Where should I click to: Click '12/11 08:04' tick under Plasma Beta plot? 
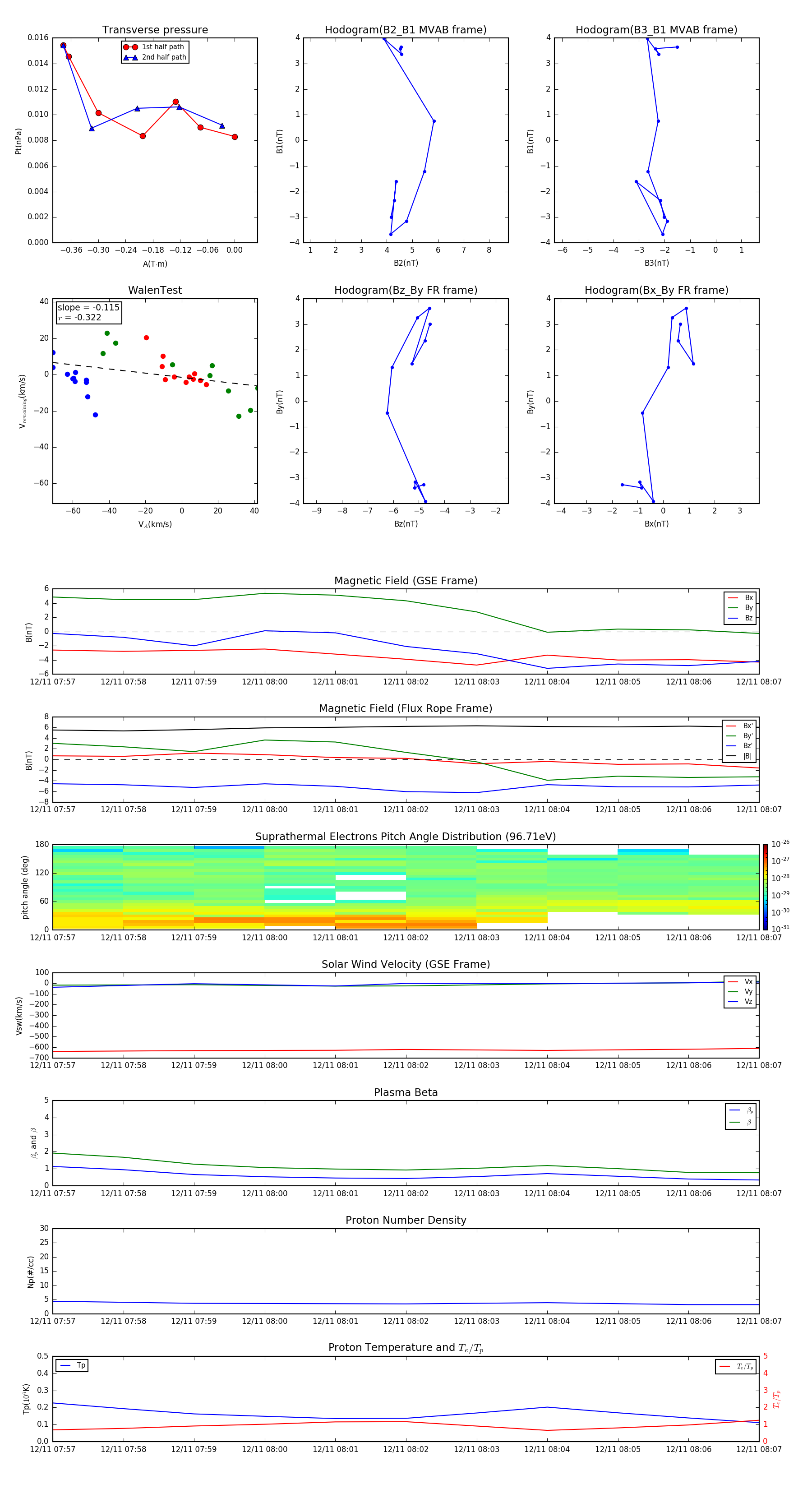[547, 1193]
